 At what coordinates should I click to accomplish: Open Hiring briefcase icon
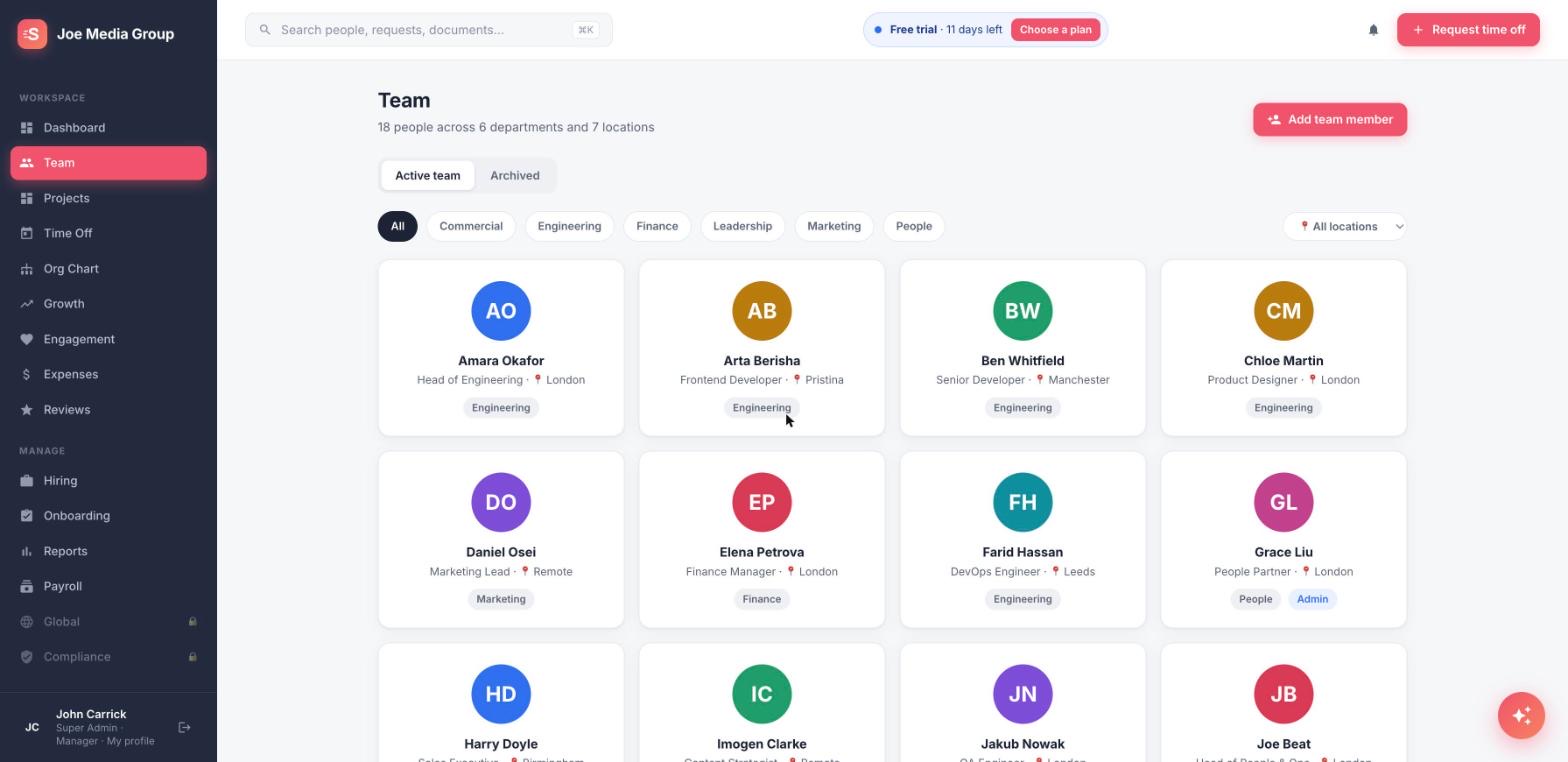tap(27, 481)
